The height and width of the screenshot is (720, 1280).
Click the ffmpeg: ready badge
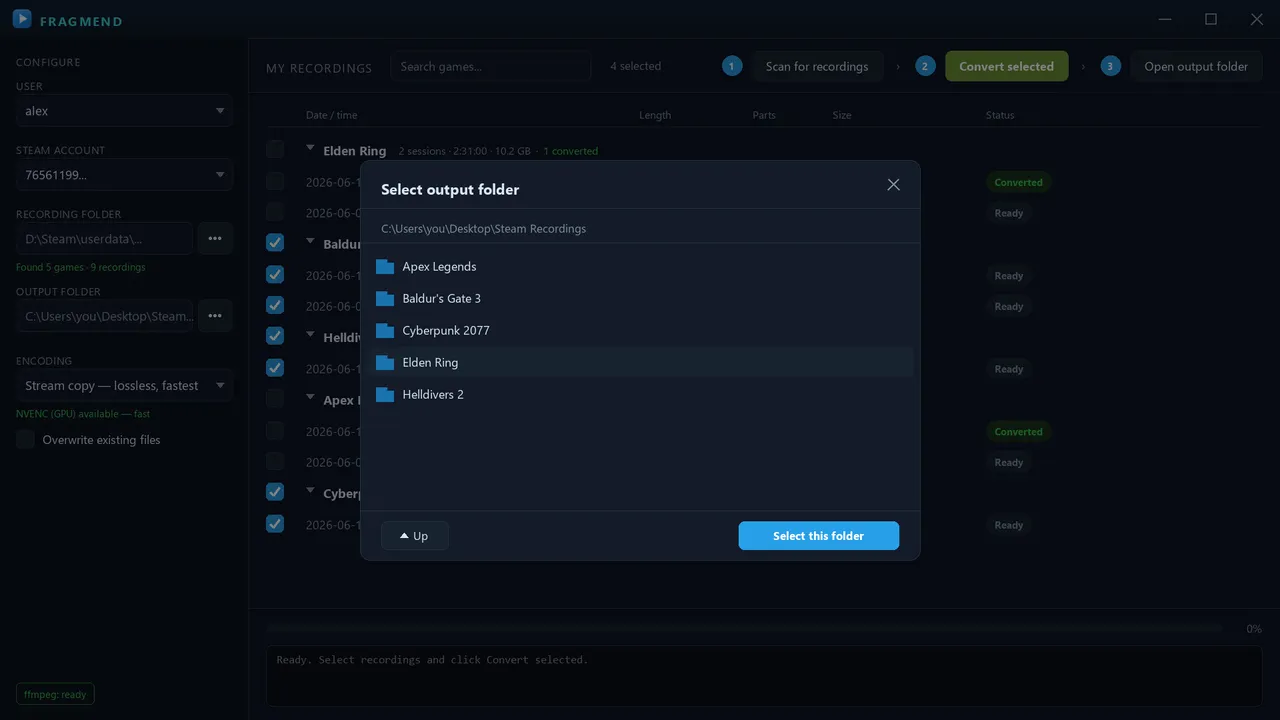pos(55,694)
